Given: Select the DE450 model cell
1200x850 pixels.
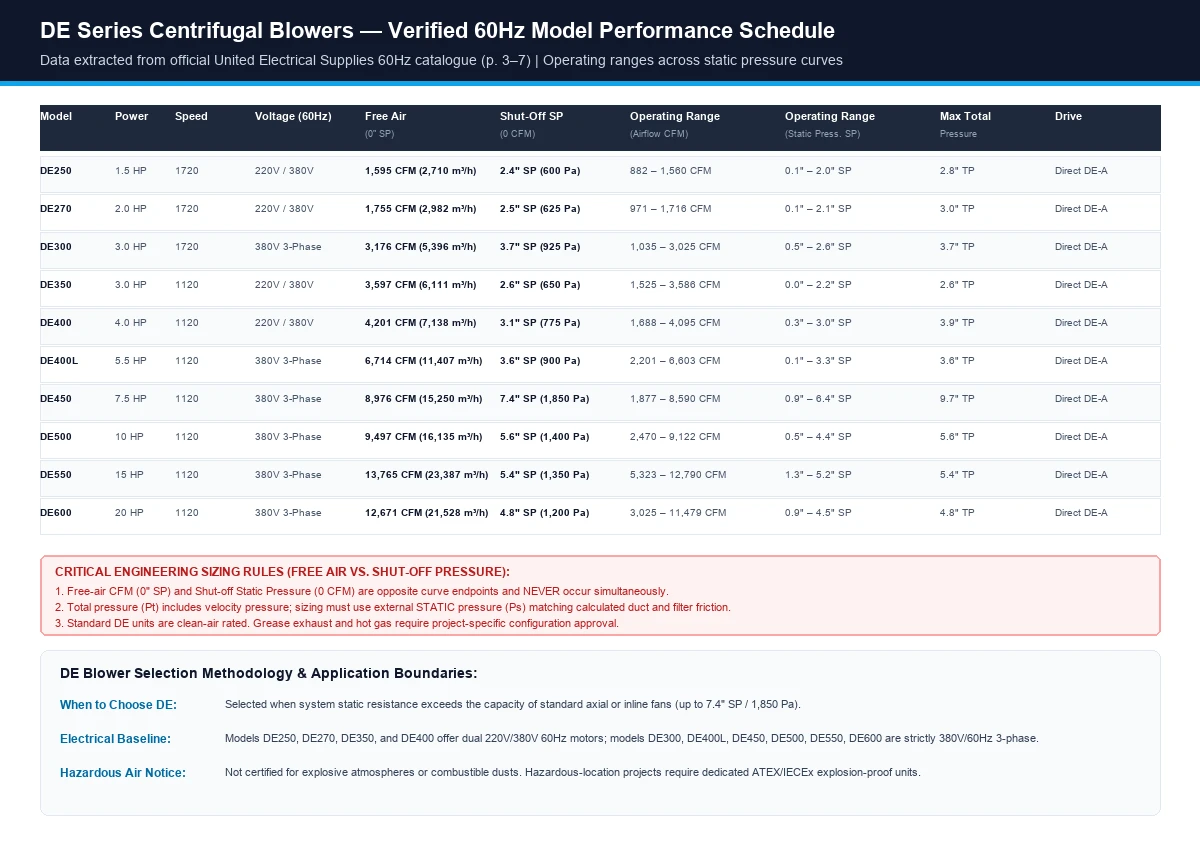Looking at the screenshot, I should [x=56, y=399].
